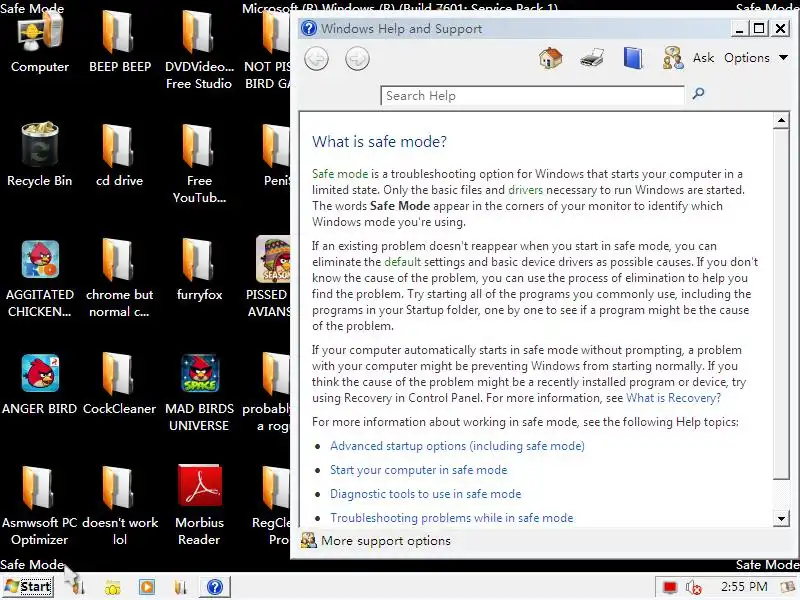Select AGGITATED CHICKEN game icon
This screenshot has width=800, height=600.
click(x=39, y=279)
